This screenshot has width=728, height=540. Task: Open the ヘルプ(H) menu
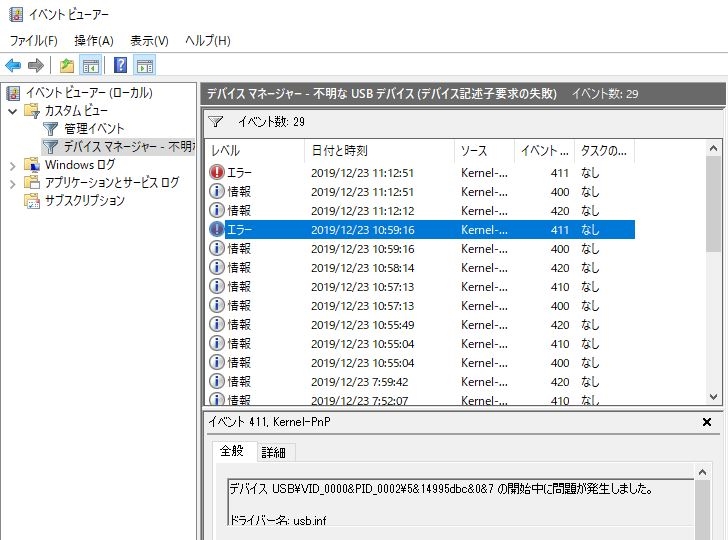[208, 41]
